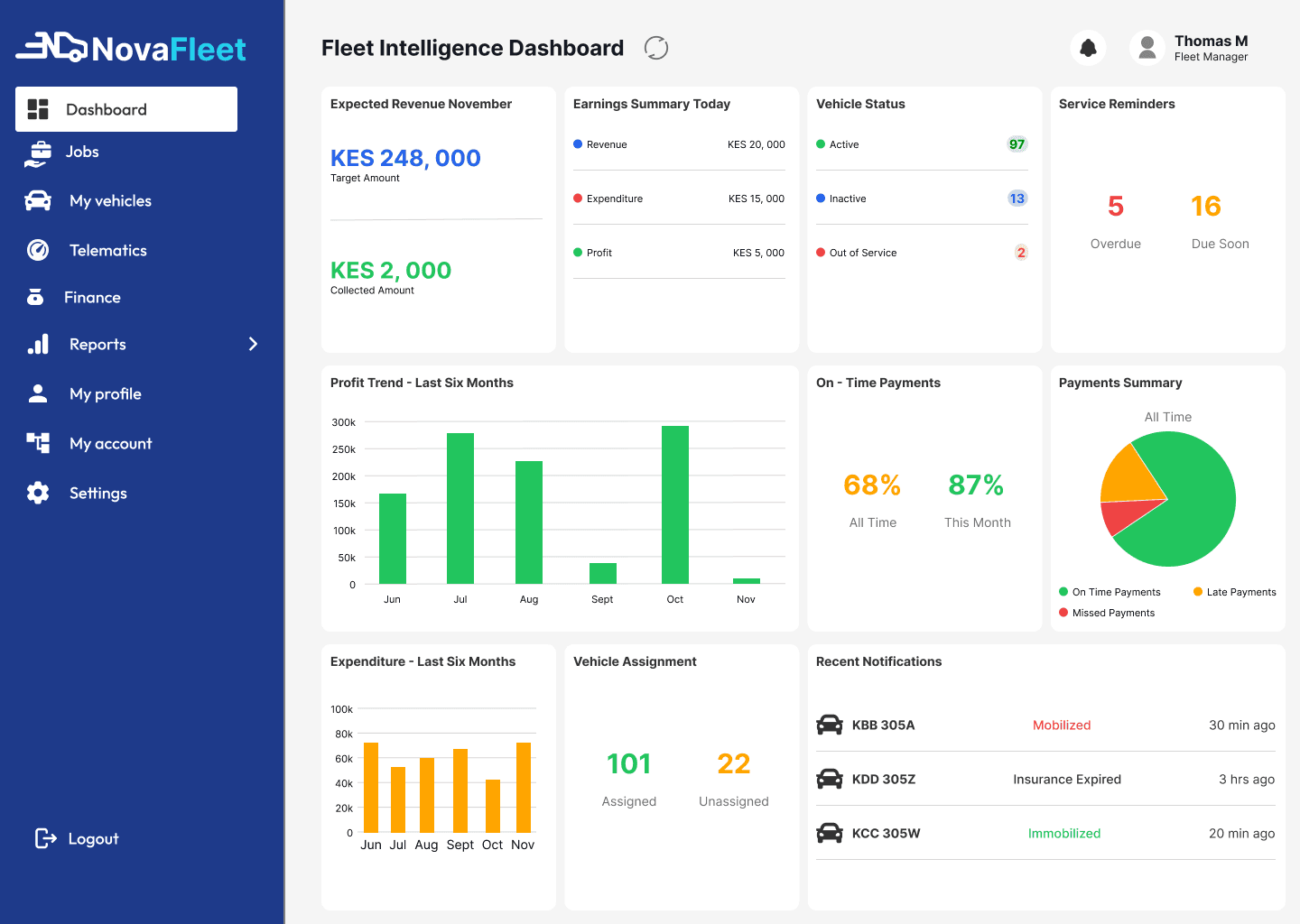Viewport: 1300px width, 924px height.
Task: Click the Thomas M avatar icon
Action: coord(1147,48)
